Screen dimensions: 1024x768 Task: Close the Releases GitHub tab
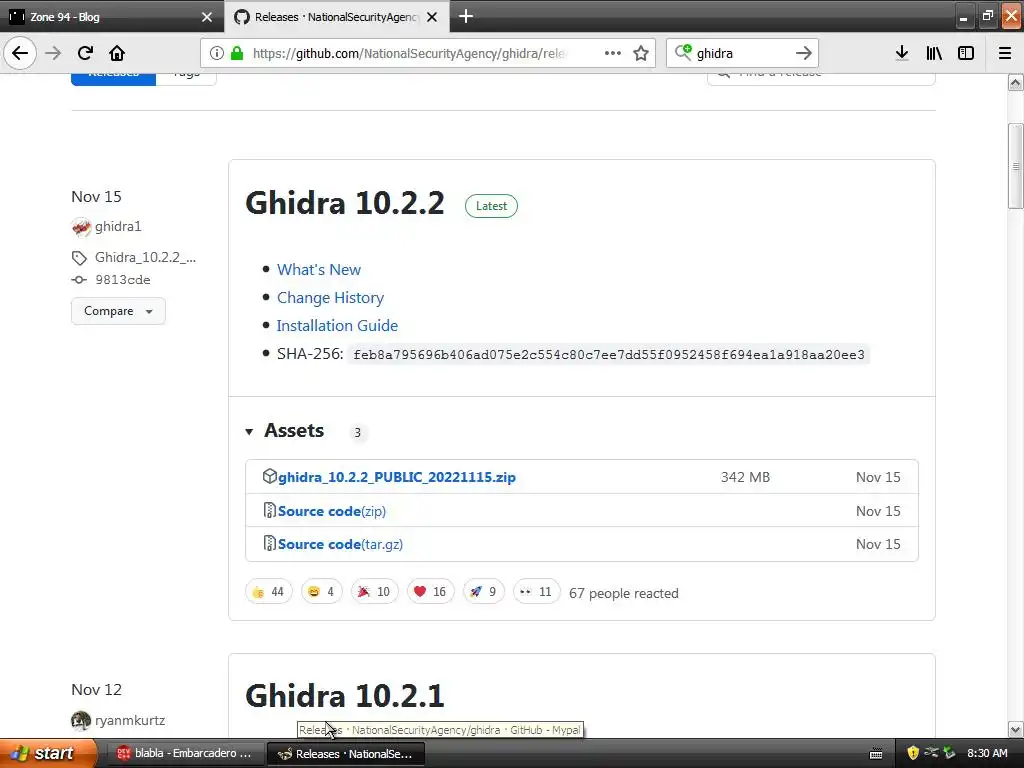click(432, 17)
